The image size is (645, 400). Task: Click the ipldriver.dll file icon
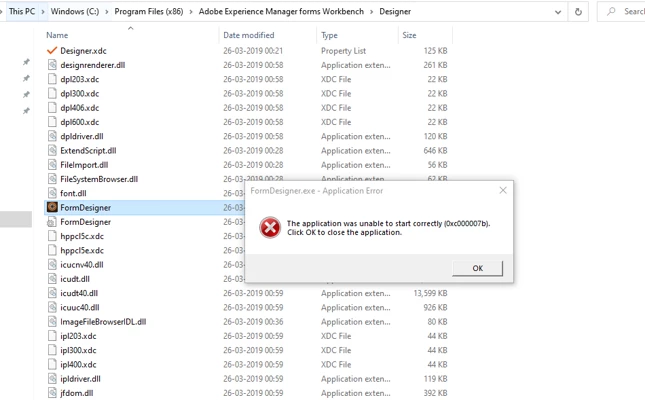[52, 379]
